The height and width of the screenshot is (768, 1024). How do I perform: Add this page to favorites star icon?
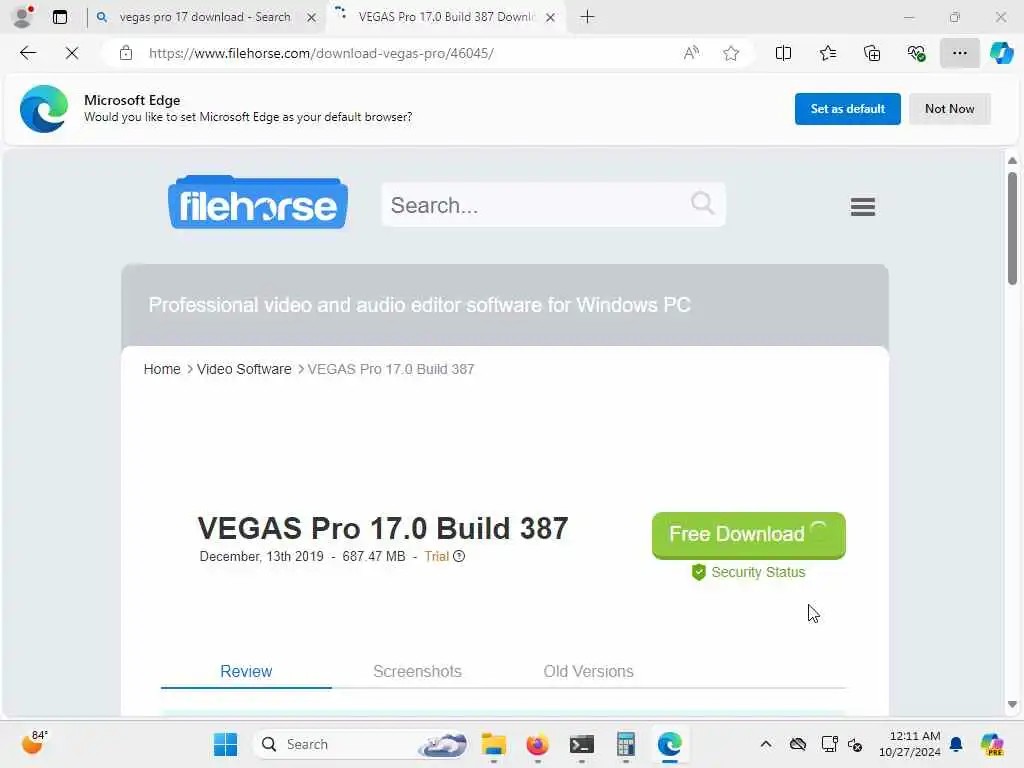[x=731, y=53]
